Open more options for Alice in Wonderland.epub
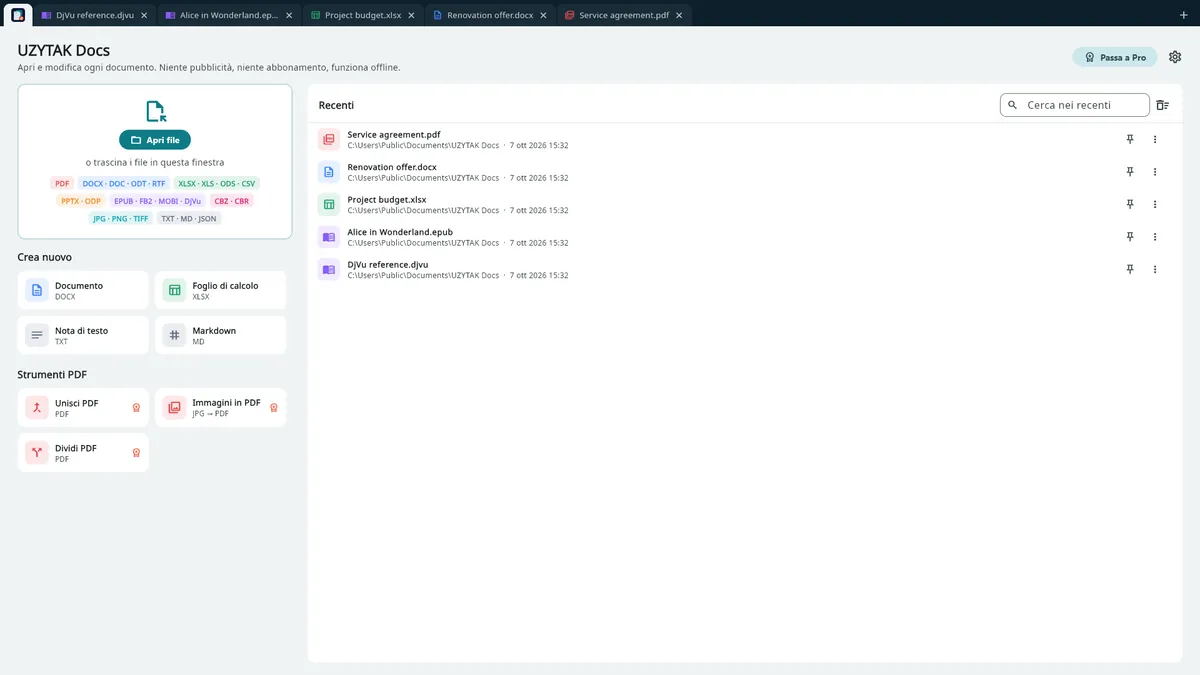 [x=1155, y=237]
